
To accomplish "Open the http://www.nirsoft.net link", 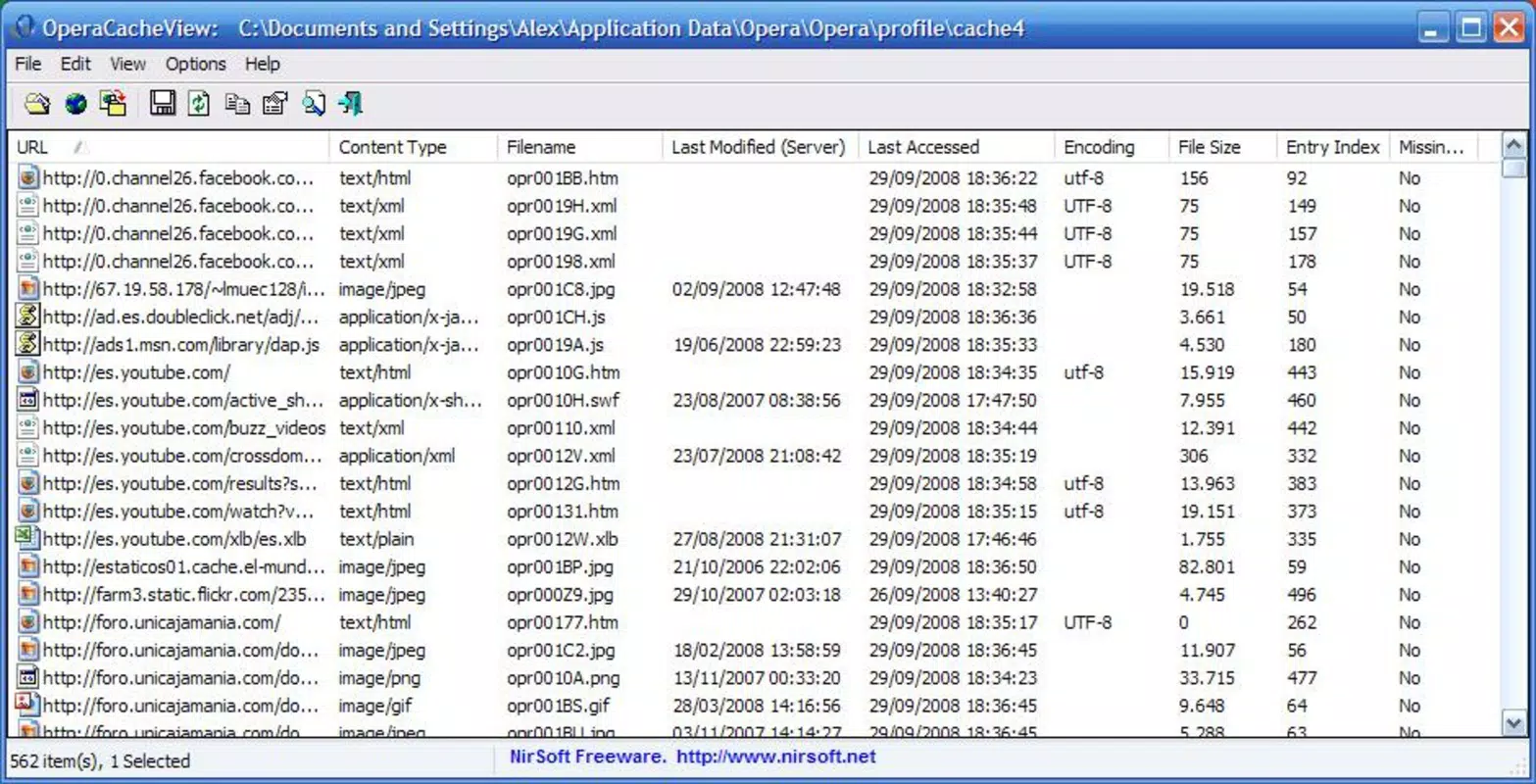I will [x=776, y=757].
